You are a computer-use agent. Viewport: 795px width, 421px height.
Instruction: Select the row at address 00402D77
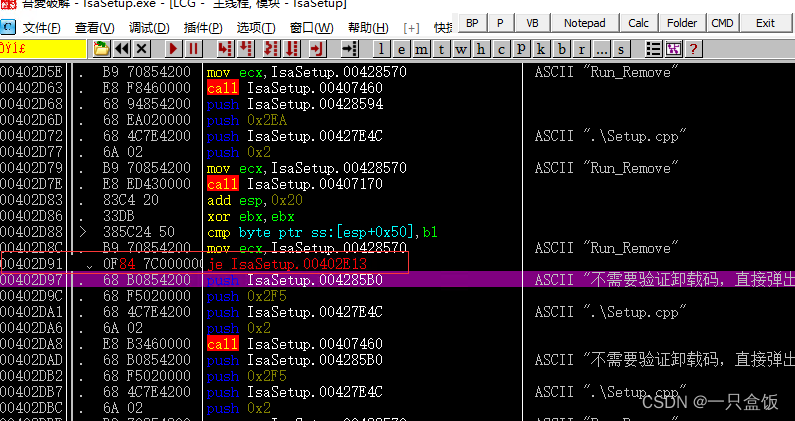click(x=398, y=152)
